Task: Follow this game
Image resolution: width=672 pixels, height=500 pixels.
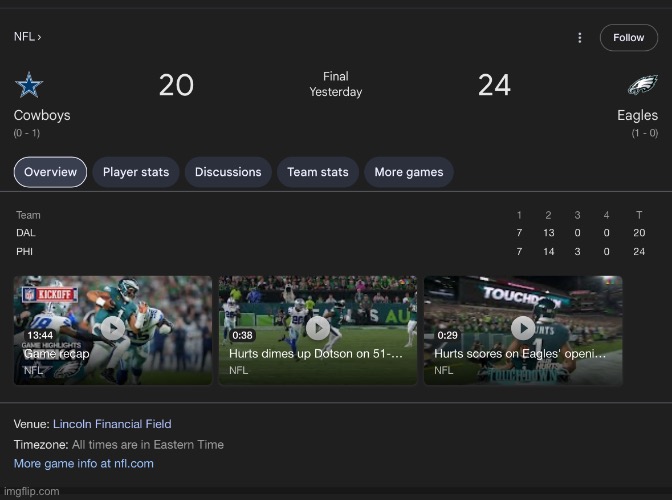Action: (628, 38)
